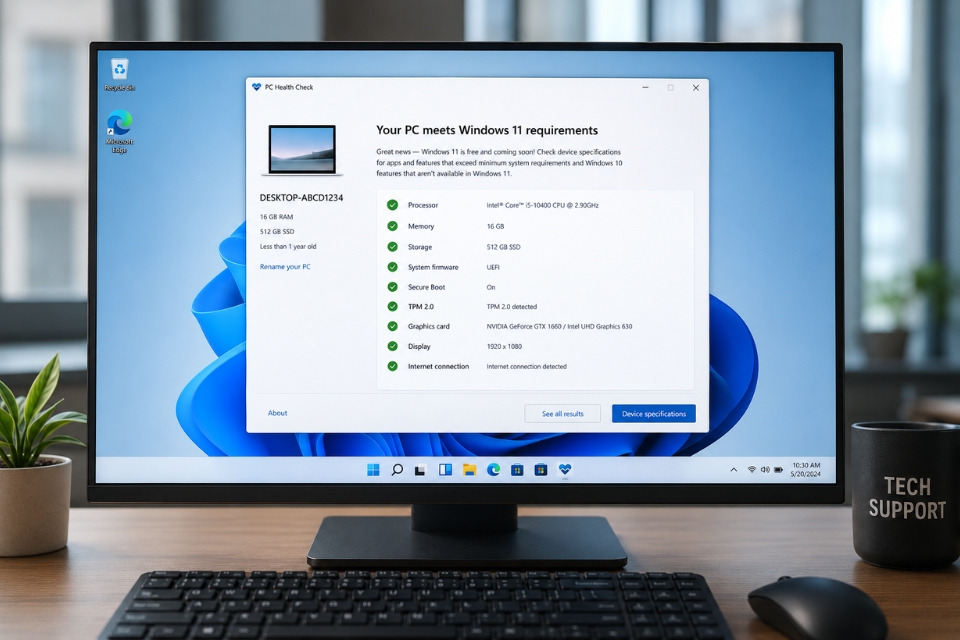Select the Storage row label

coord(420,247)
